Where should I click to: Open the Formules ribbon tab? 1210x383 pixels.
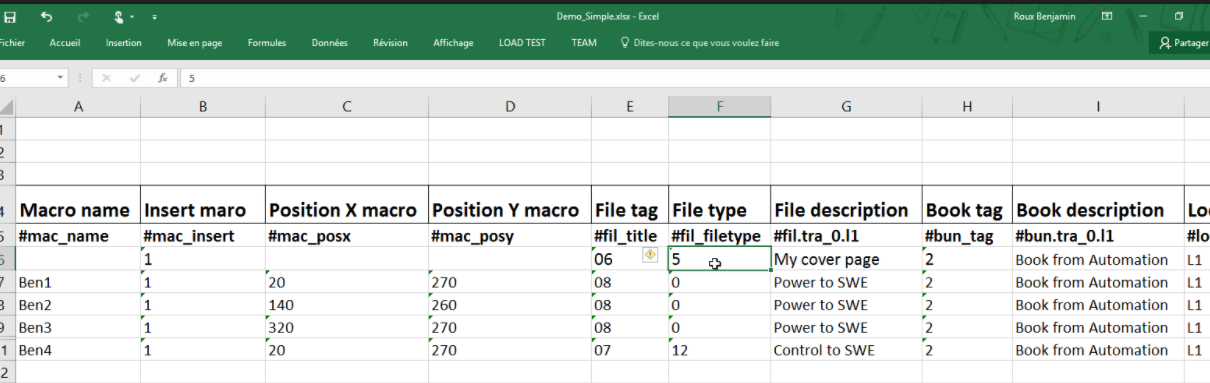(267, 43)
